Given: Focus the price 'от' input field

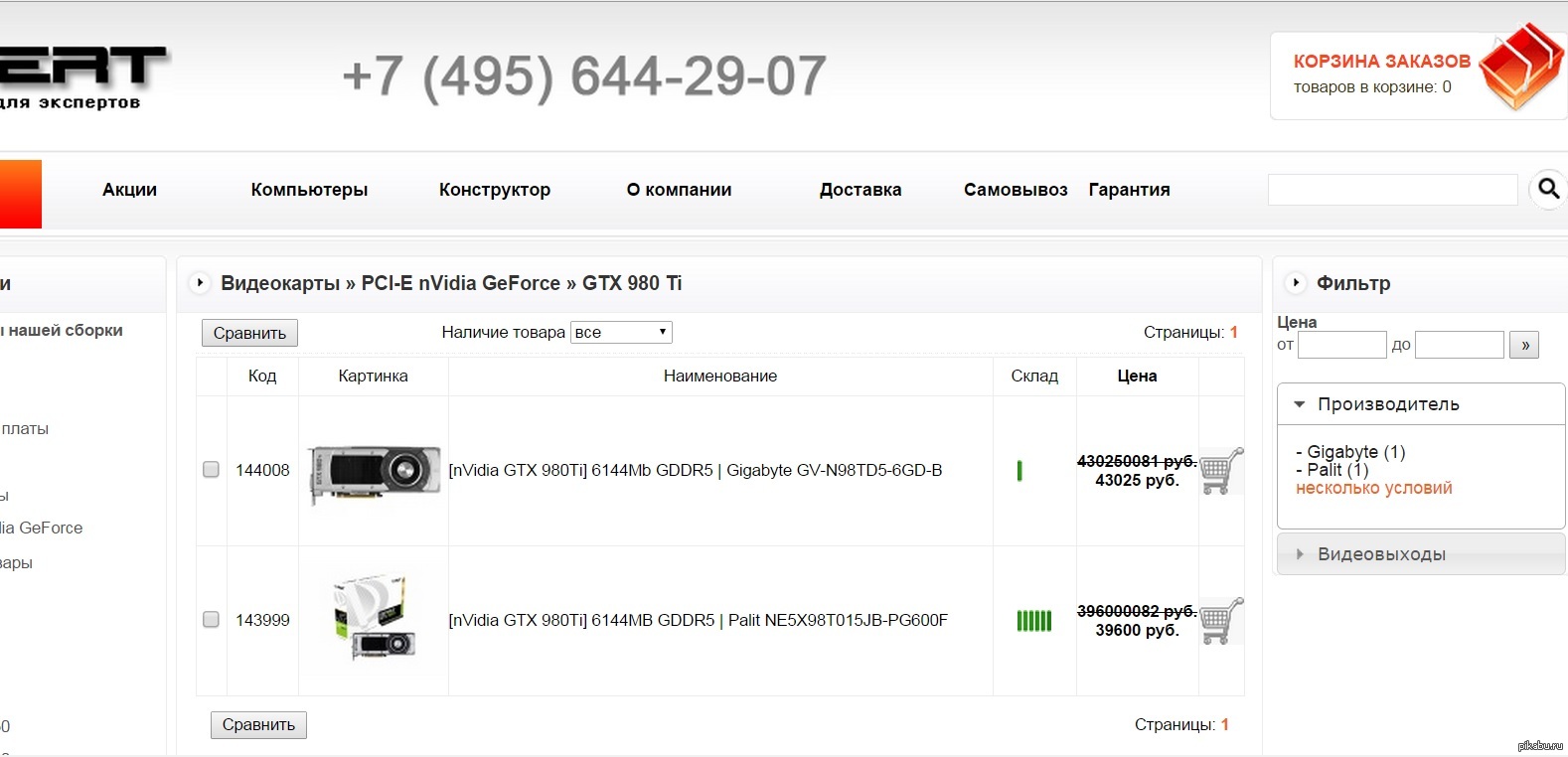Looking at the screenshot, I should click(1341, 345).
